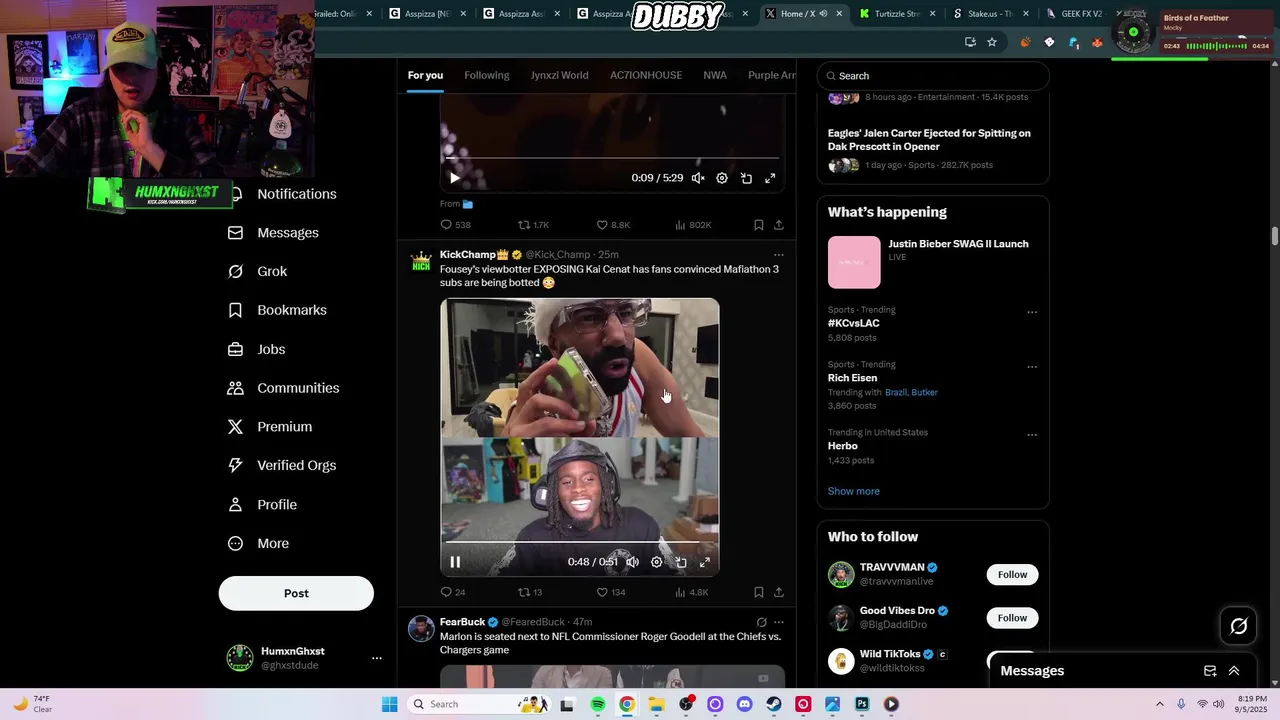1280x720 pixels.
Task: Repost the top post with 1.7K reposts
Action: [533, 225]
